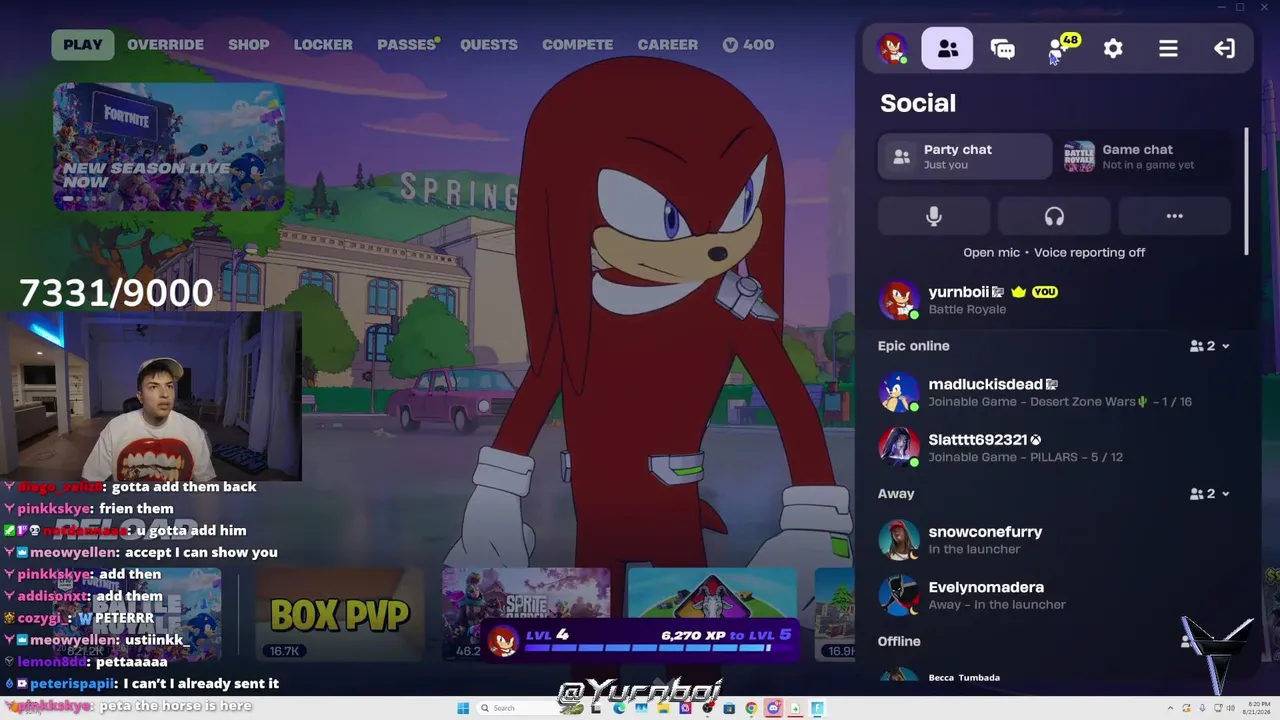
Task: Click the "Open mic · Voice reporting off" status text
Action: coord(1054,253)
